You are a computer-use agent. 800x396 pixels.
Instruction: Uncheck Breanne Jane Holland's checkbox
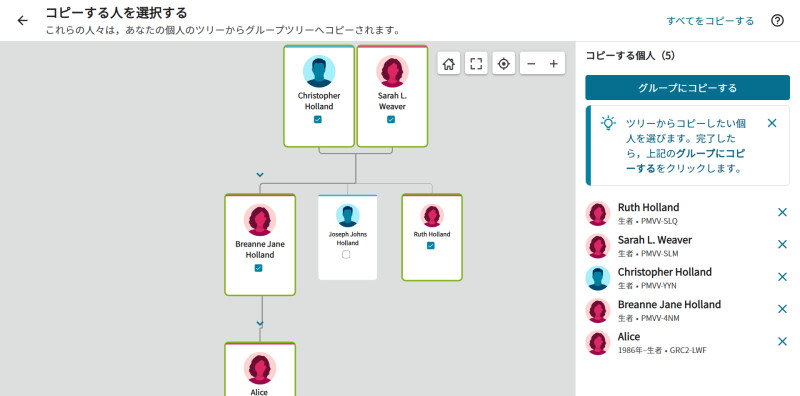click(258, 268)
